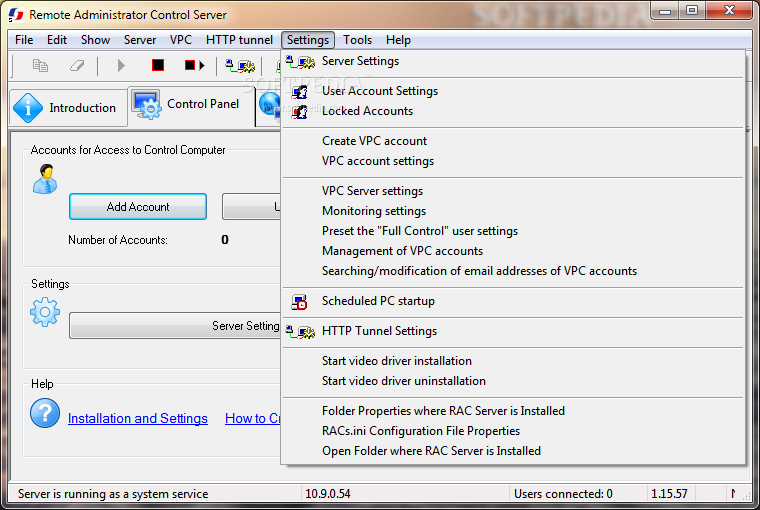The image size is (760, 510).
Task: Click "Users connected: 0" in status bar
Action: click(563, 494)
